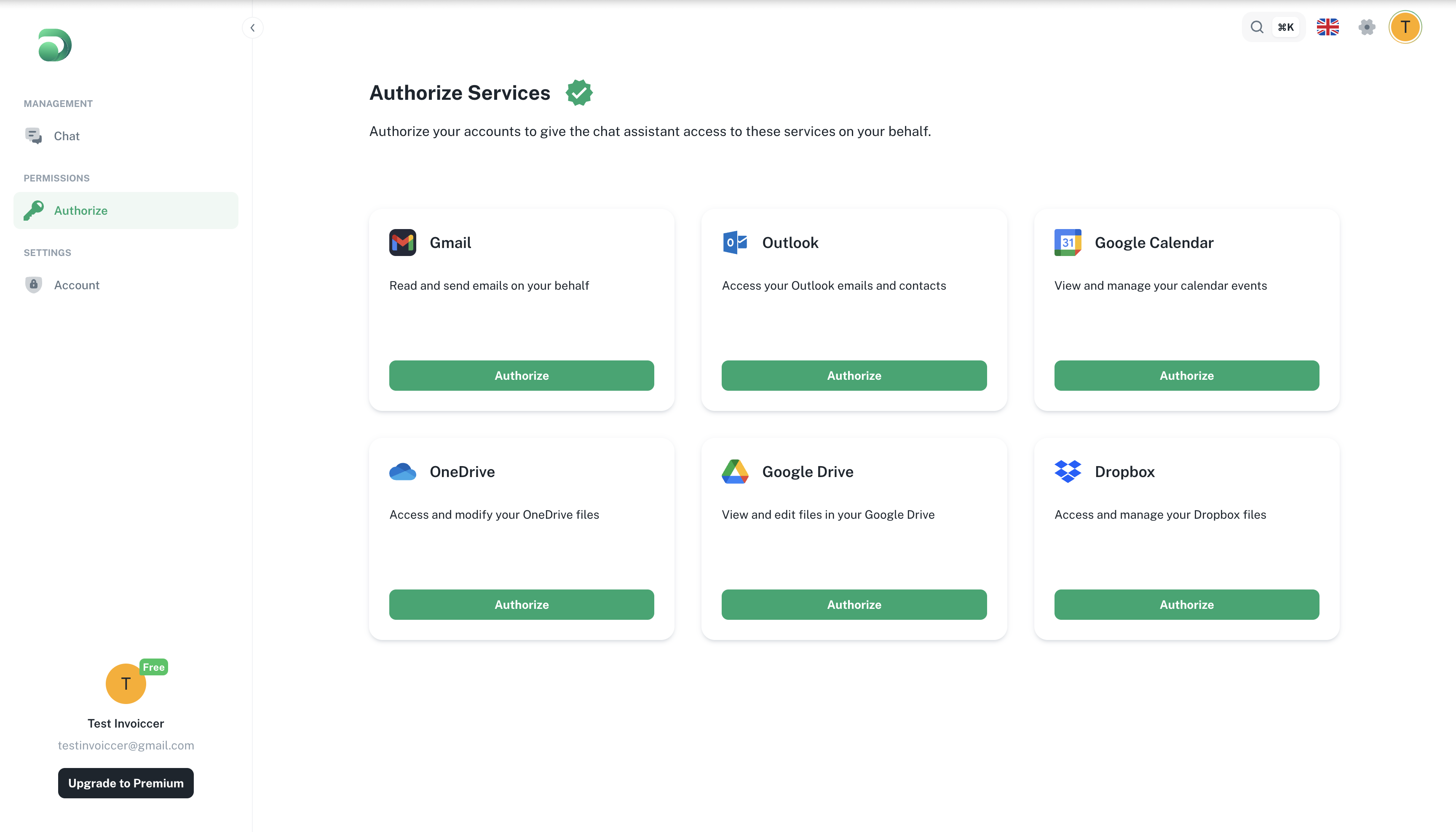1456x832 pixels.
Task: Open Account settings in sidebar
Action: click(126, 285)
